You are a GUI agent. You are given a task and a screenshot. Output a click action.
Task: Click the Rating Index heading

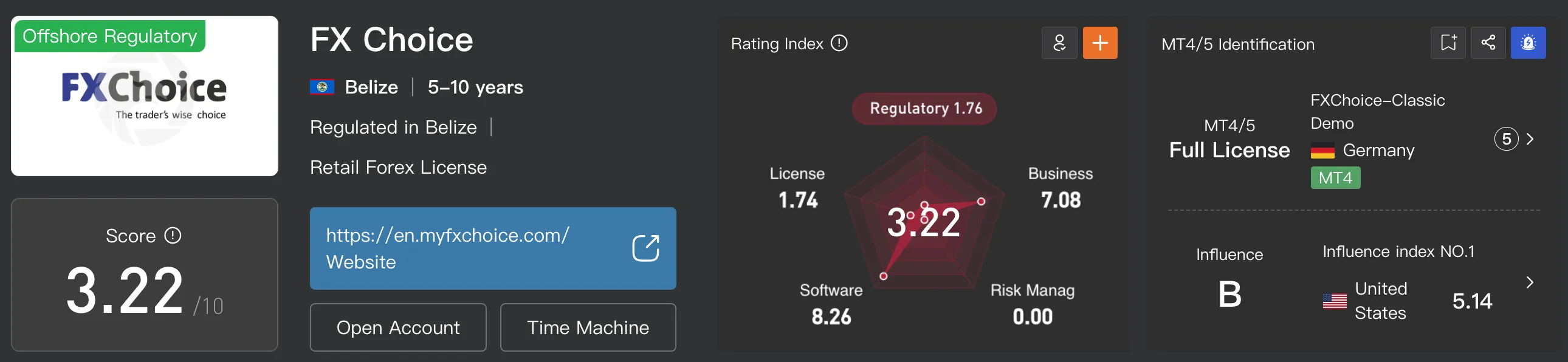click(x=777, y=44)
